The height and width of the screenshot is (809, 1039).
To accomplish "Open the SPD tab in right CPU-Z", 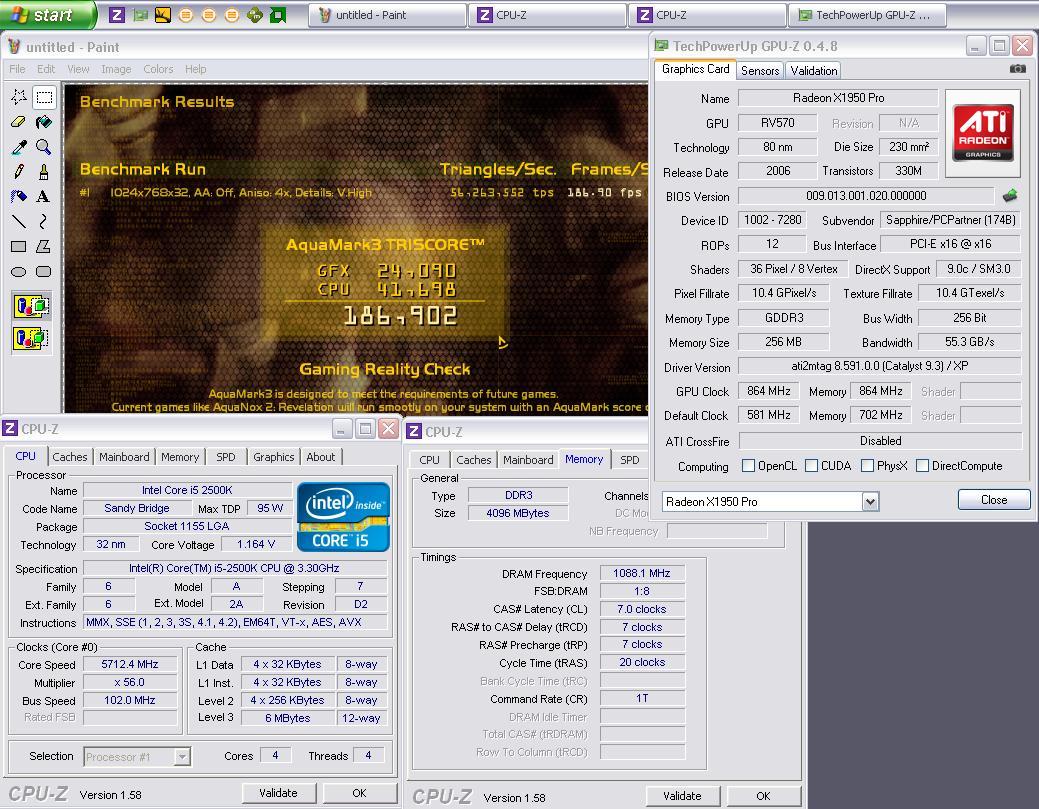I will pyautogui.click(x=629, y=460).
